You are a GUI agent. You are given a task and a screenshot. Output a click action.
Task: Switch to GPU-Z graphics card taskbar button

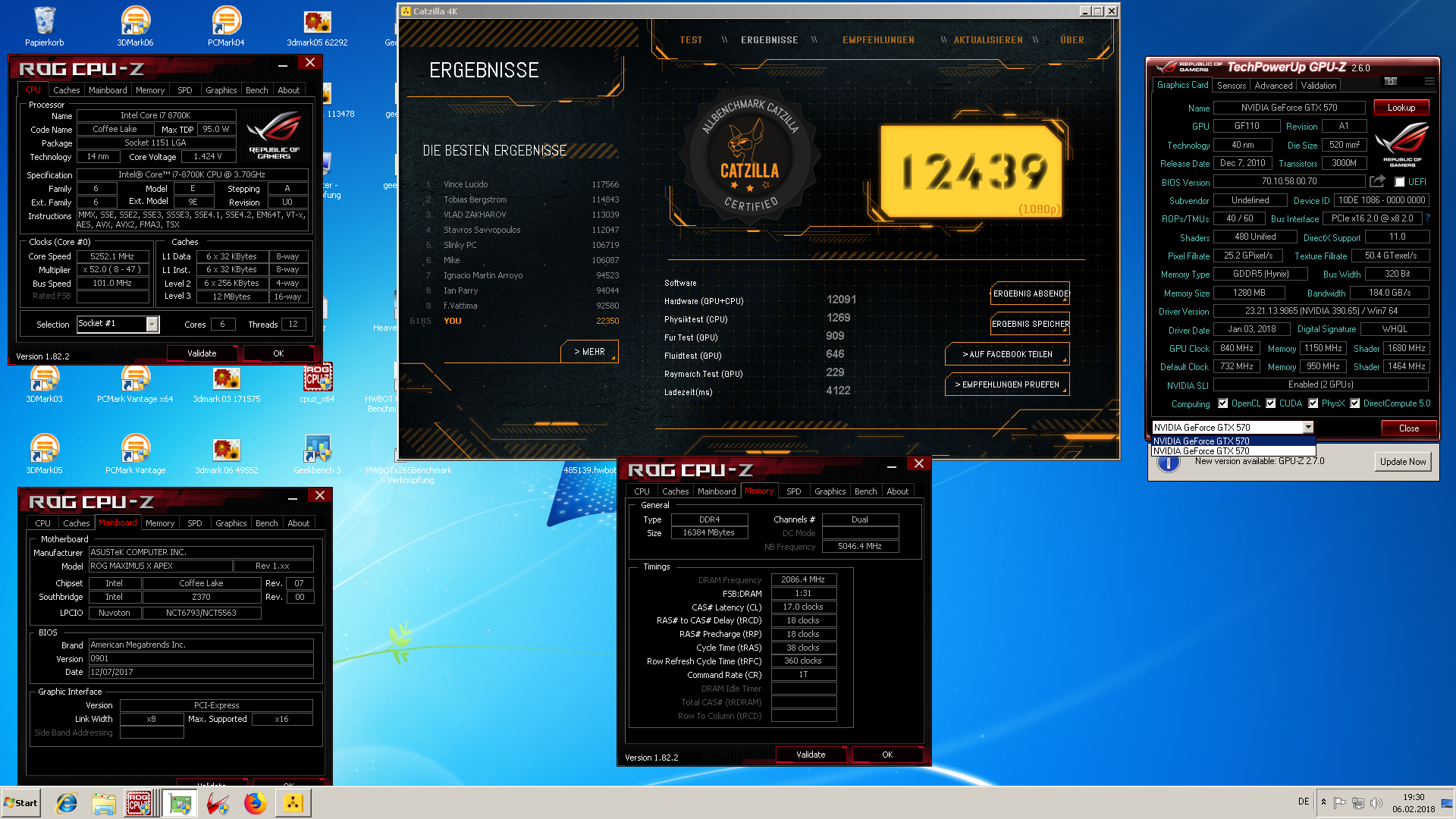[x=180, y=803]
